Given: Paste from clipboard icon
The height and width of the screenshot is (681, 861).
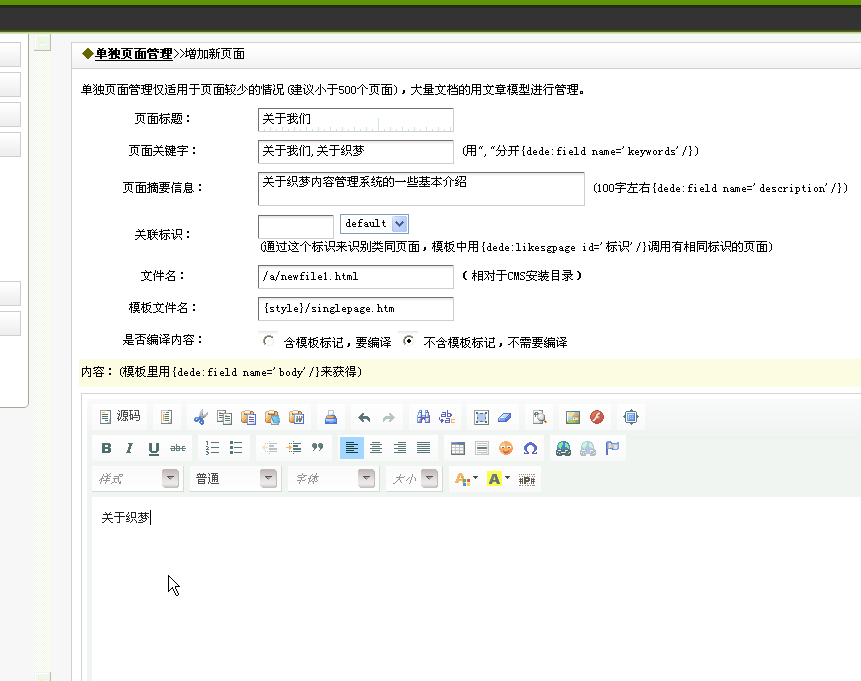Looking at the screenshot, I should (x=248, y=417).
